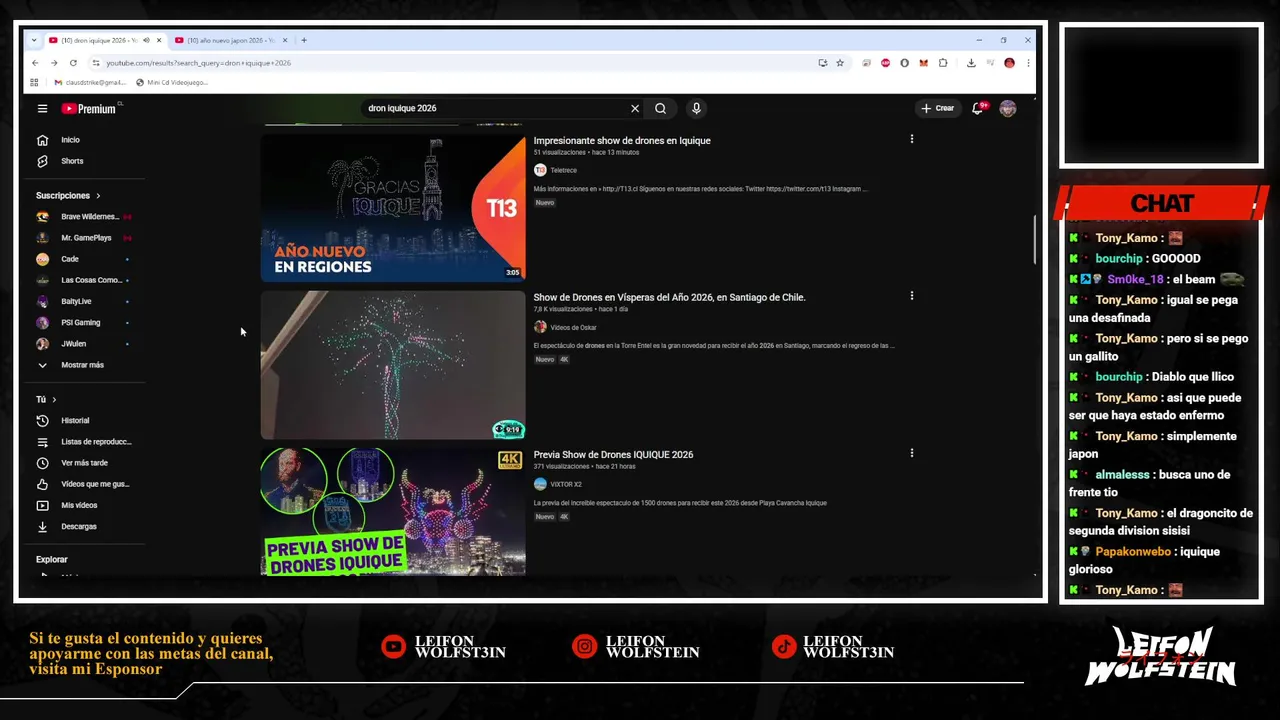1280x720 pixels.
Task: Open title Show de Drones en Vísperas
Action: [x=669, y=297]
